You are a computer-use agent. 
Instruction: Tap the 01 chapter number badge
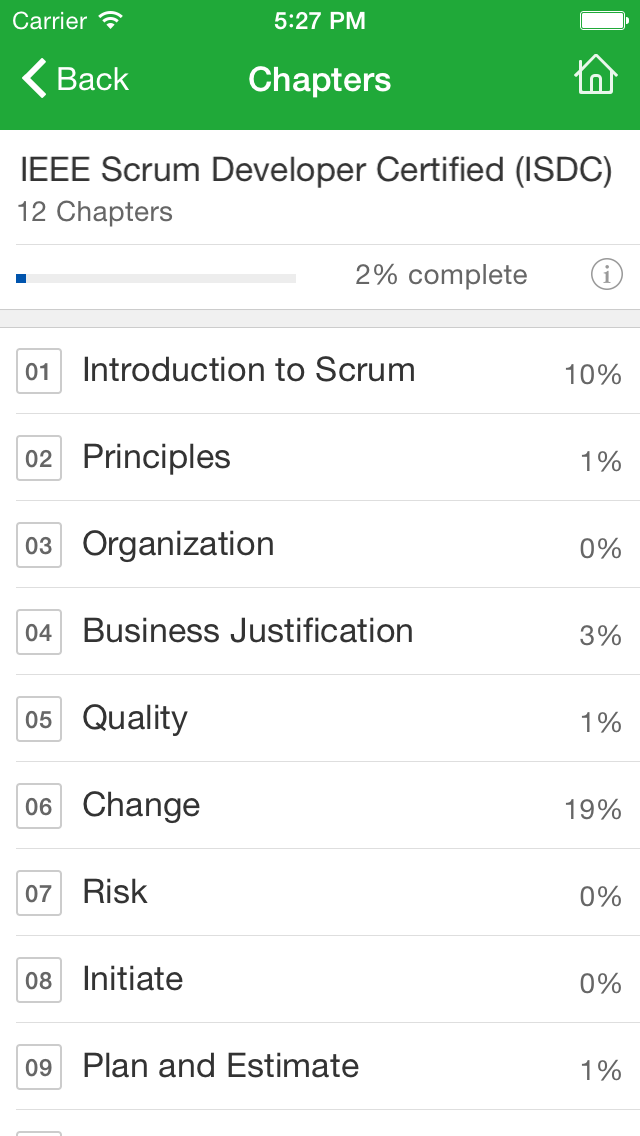click(39, 372)
